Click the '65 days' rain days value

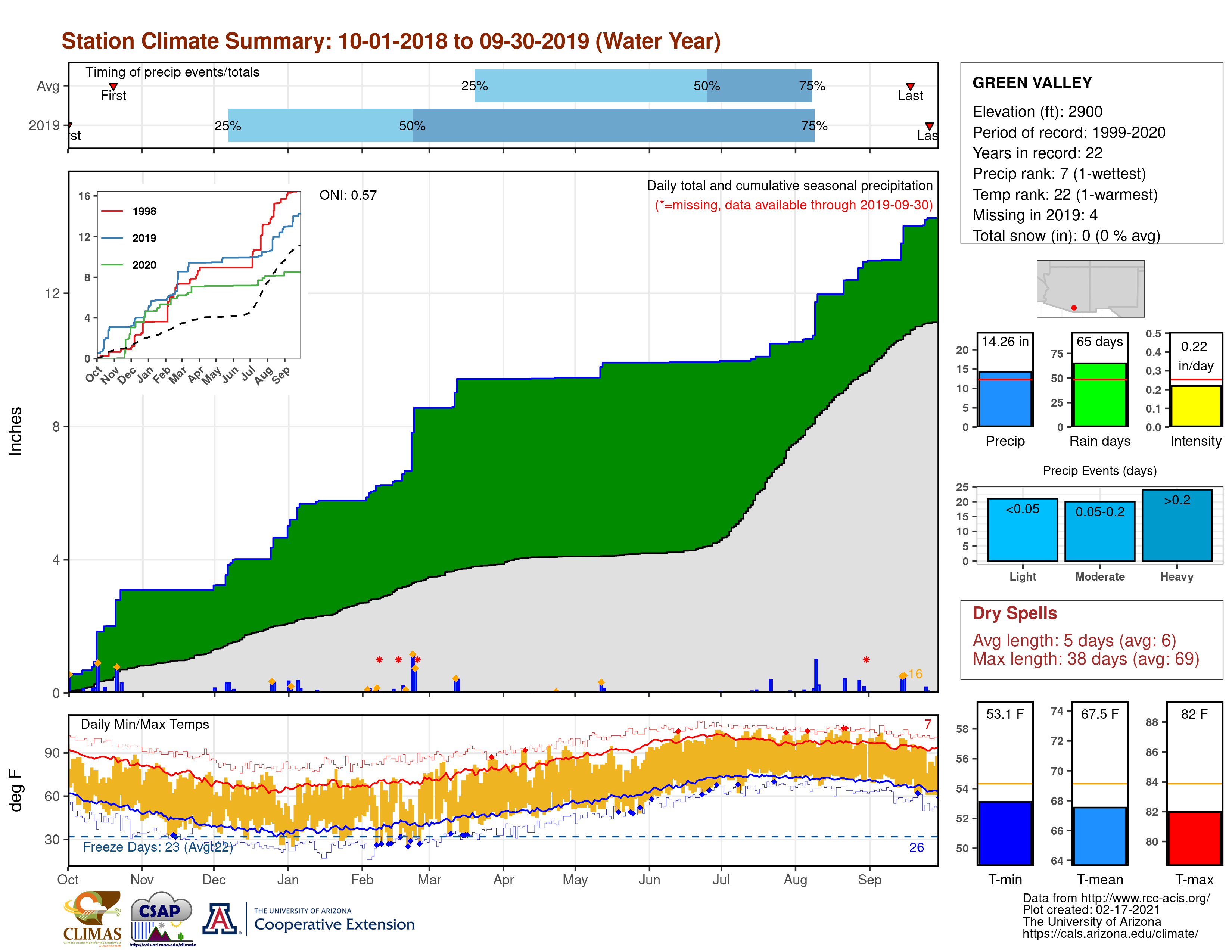coord(1099,341)
